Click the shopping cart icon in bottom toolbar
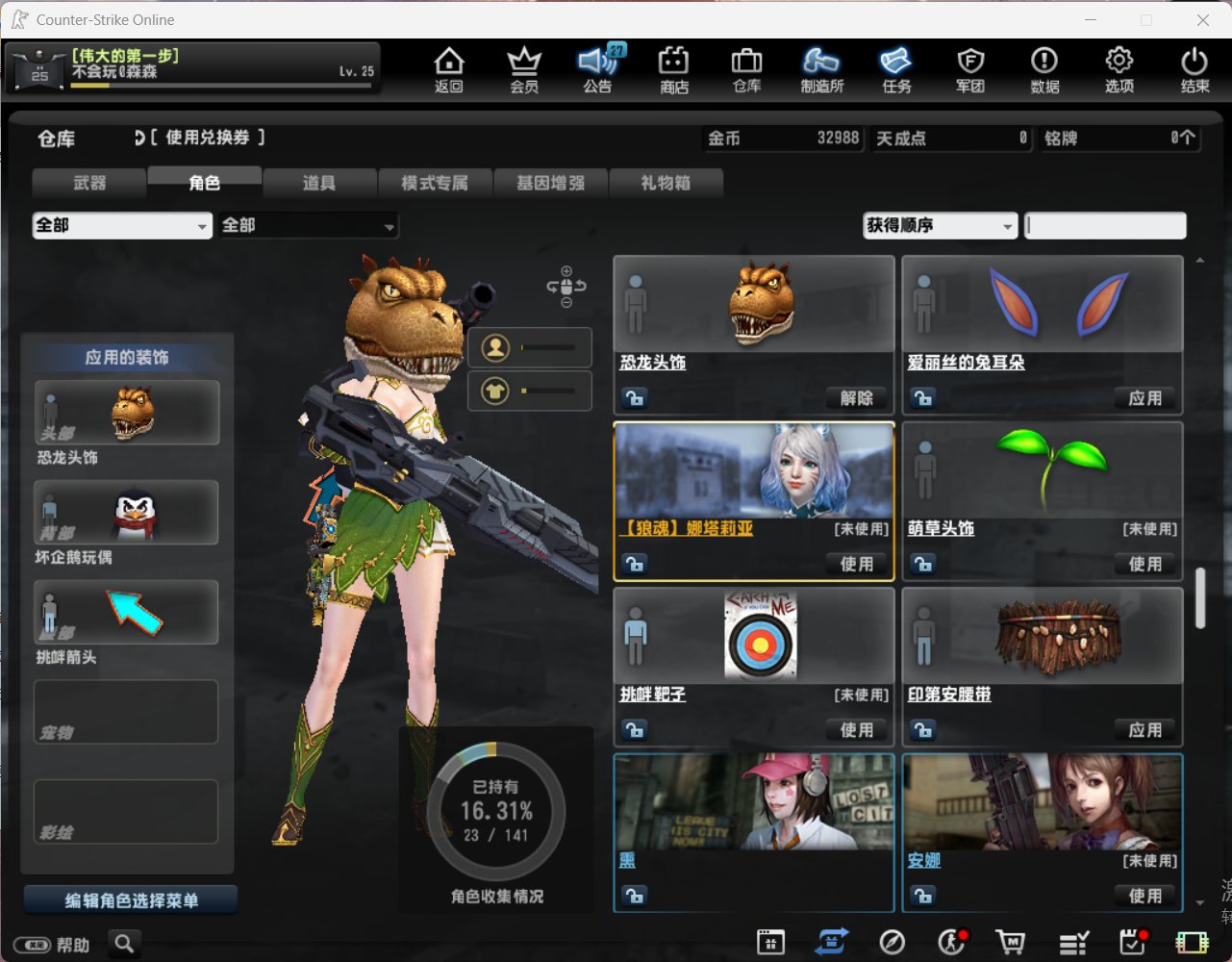The height and width of the screenshot is (962, 1232). coord(1010,942)
